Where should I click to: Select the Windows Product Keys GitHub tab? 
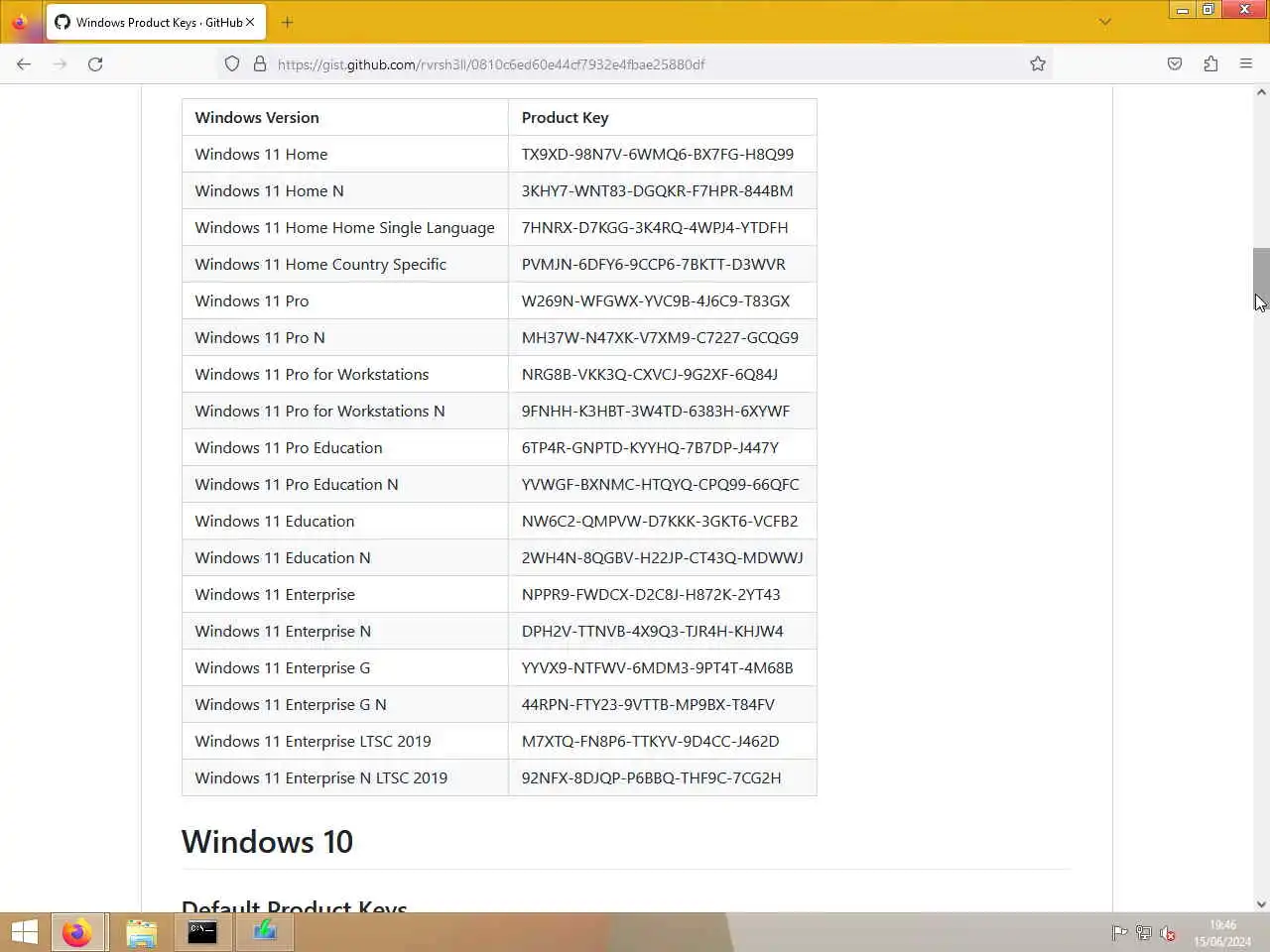pos(155,22)
